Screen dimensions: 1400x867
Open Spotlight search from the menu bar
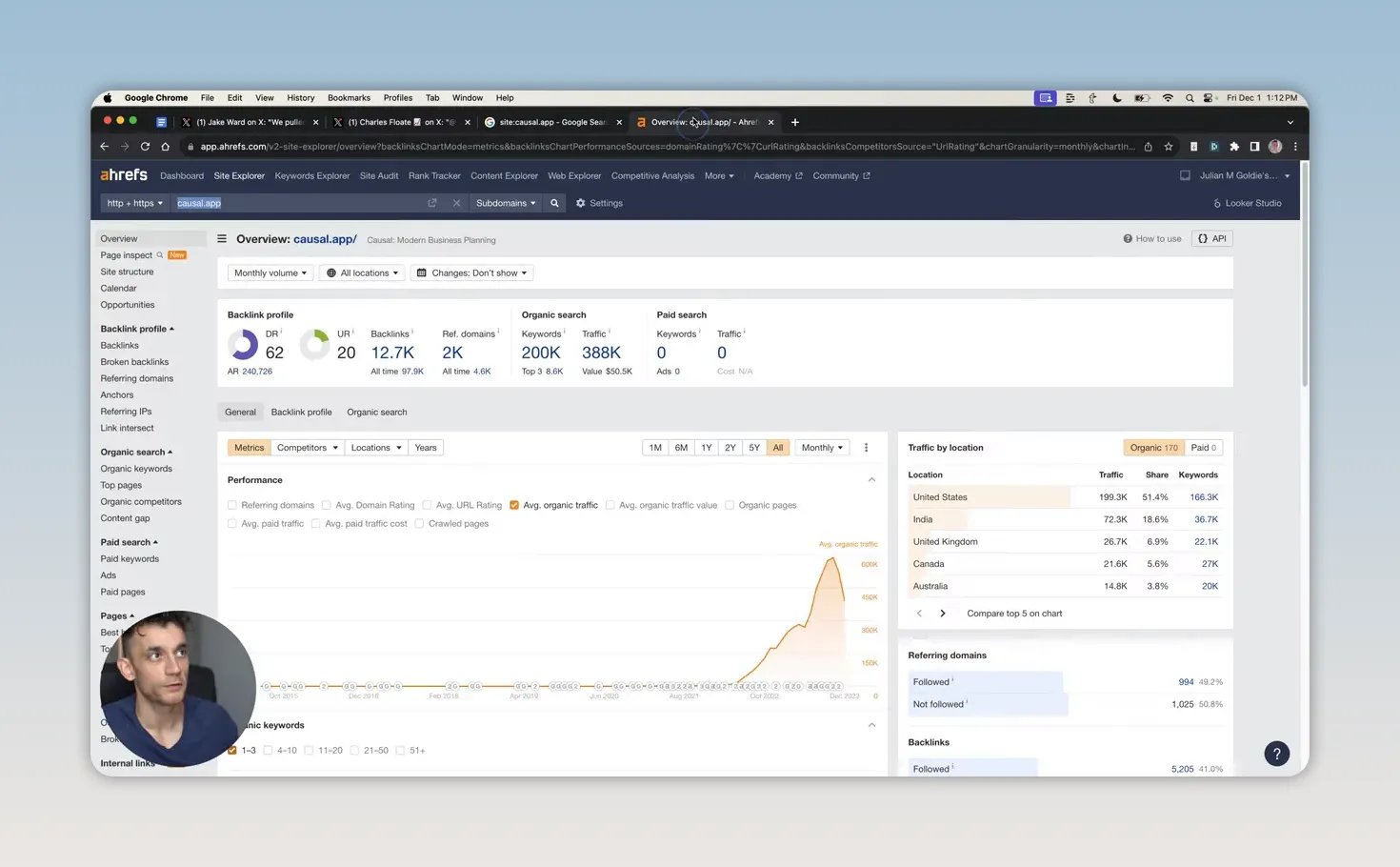click(x=1190, y=97)
